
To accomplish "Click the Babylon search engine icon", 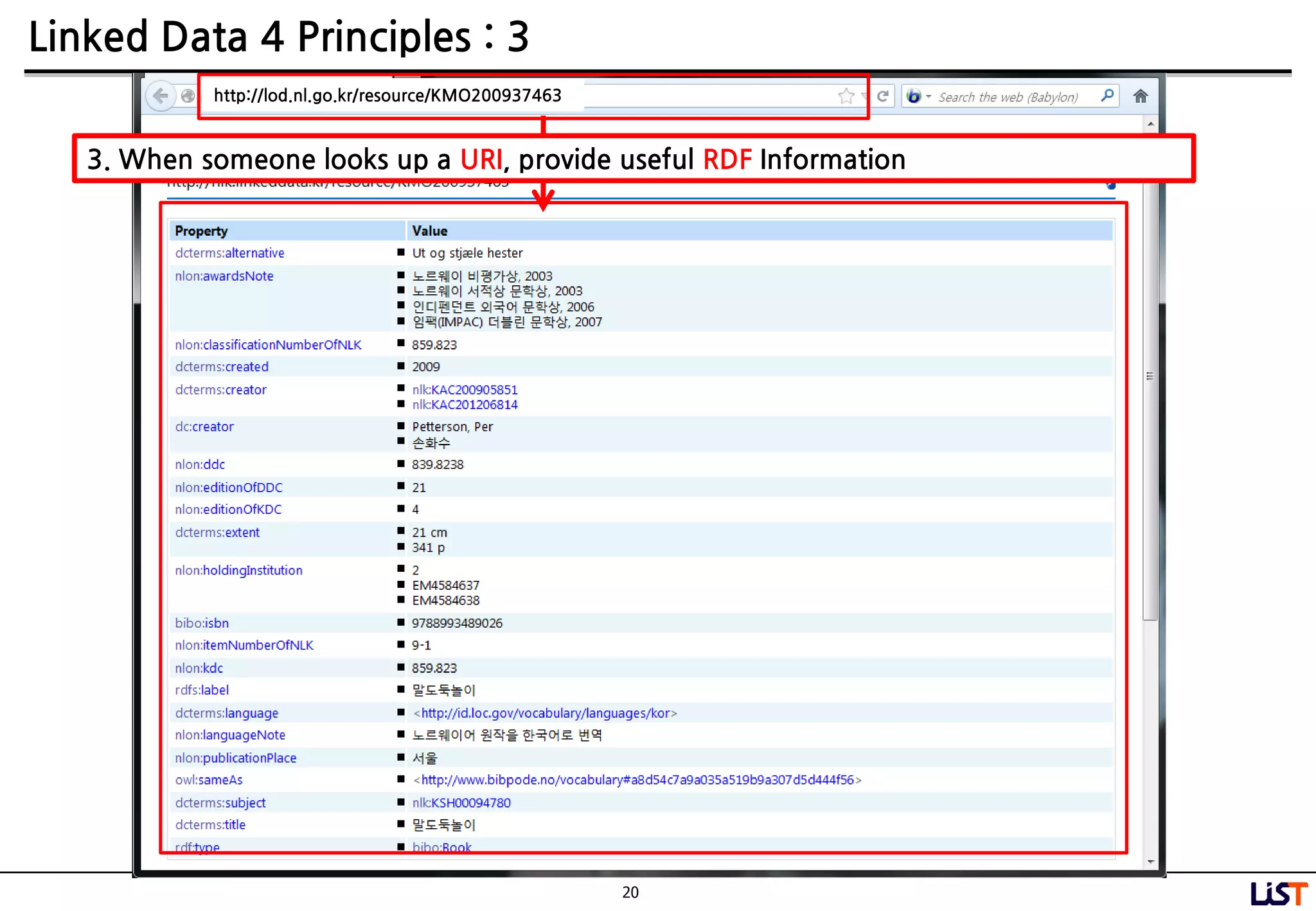I will [x=913, y=96].
